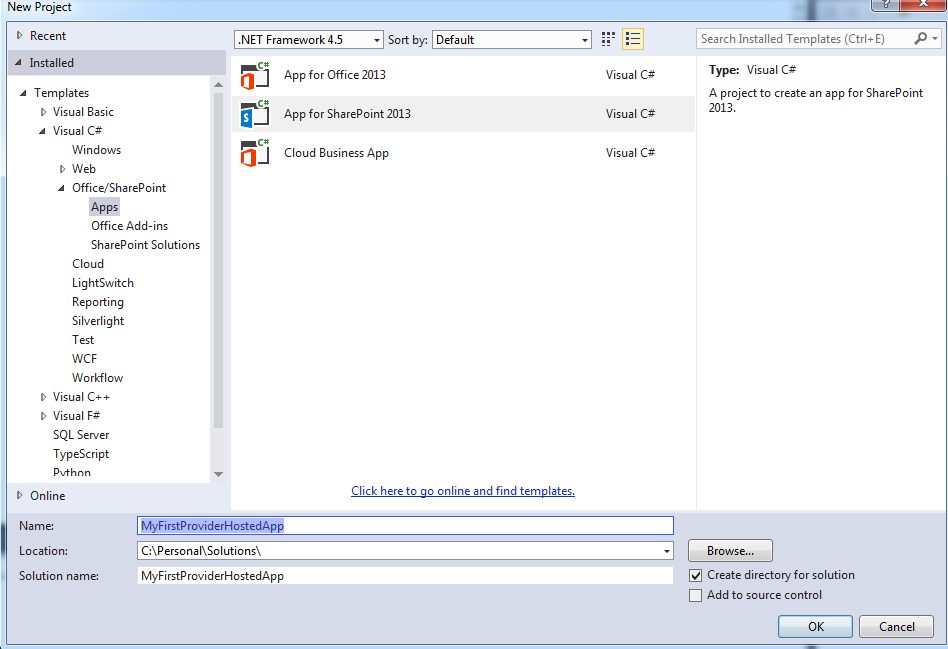Click the App for Office 2013 template icon
Image resolution: width=948 pixels, height=649 pixels.
255,76
